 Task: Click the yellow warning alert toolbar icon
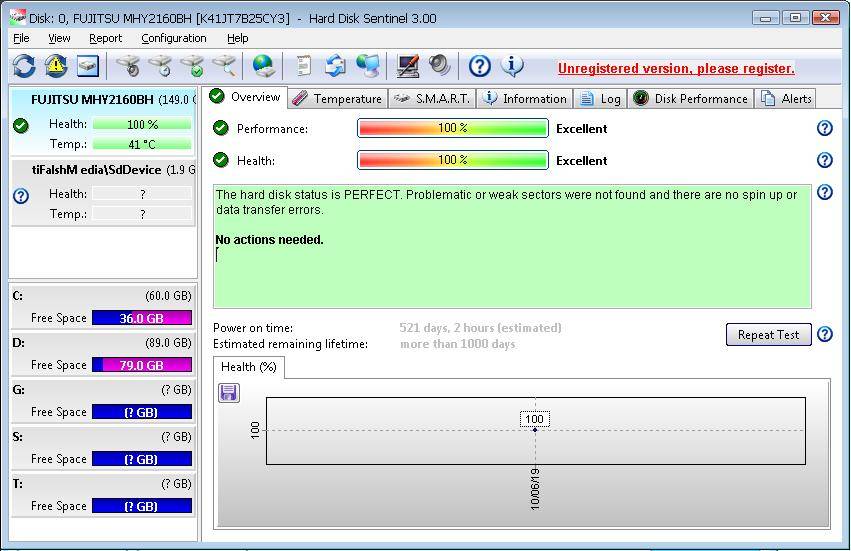tap(56, 66)
